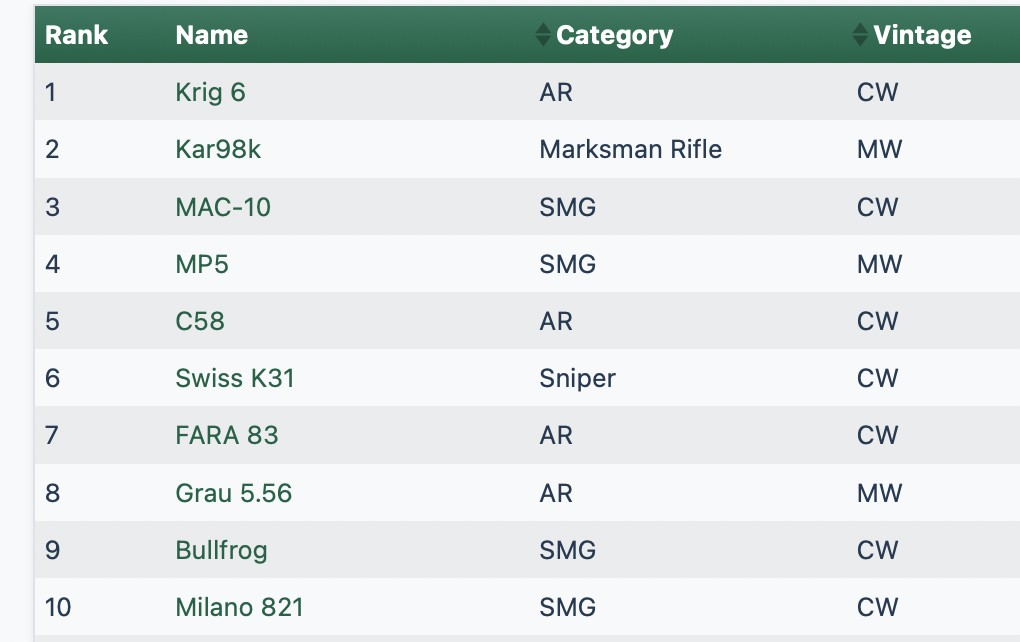
Task: Click the Rank column header
Action: pos(77,35)
